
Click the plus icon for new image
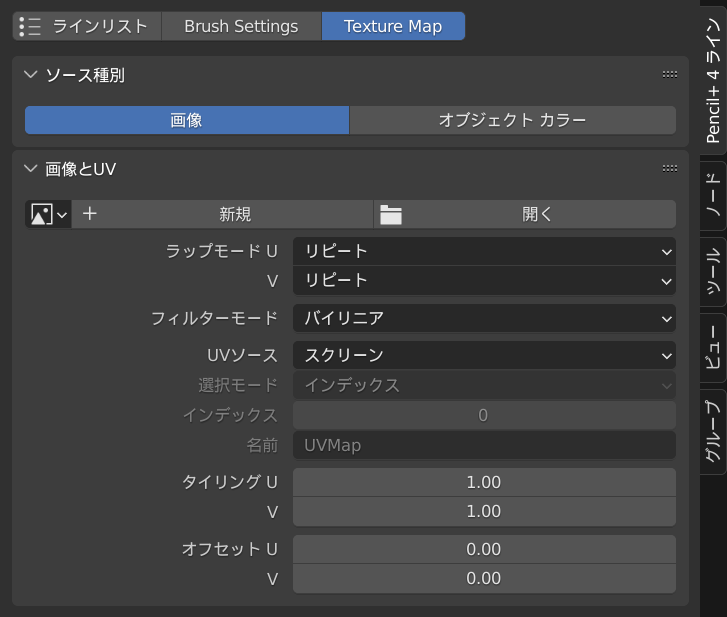90,214
